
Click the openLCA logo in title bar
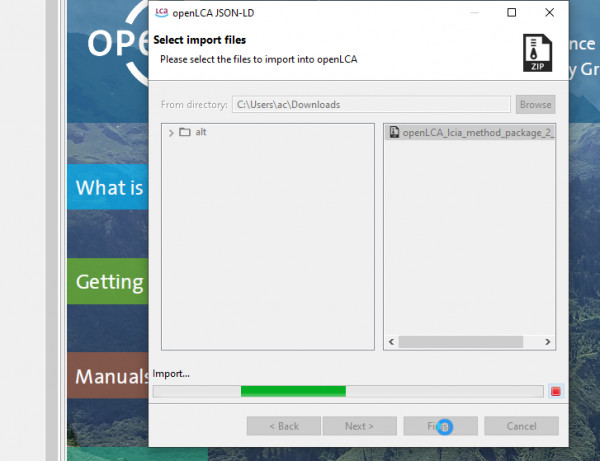coord(161,13)
